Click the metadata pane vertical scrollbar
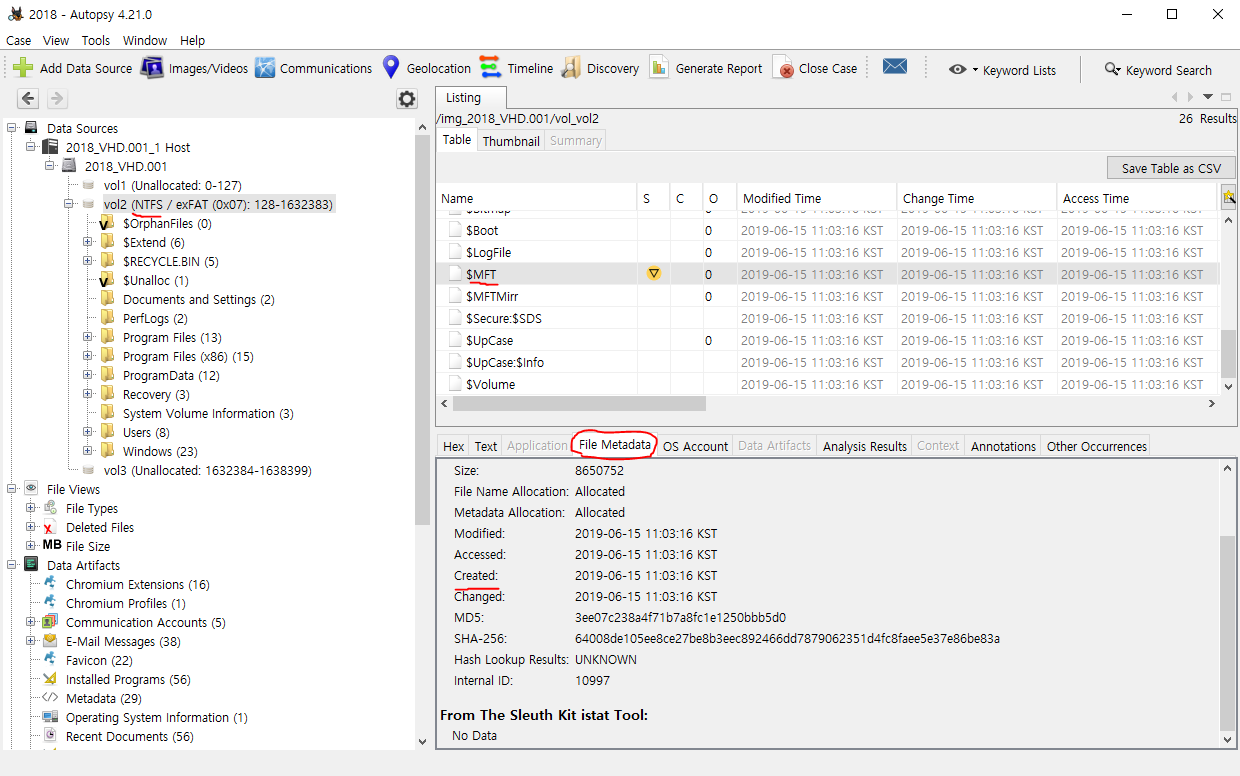This screenshot has width=1240, height=776. 1228,632
